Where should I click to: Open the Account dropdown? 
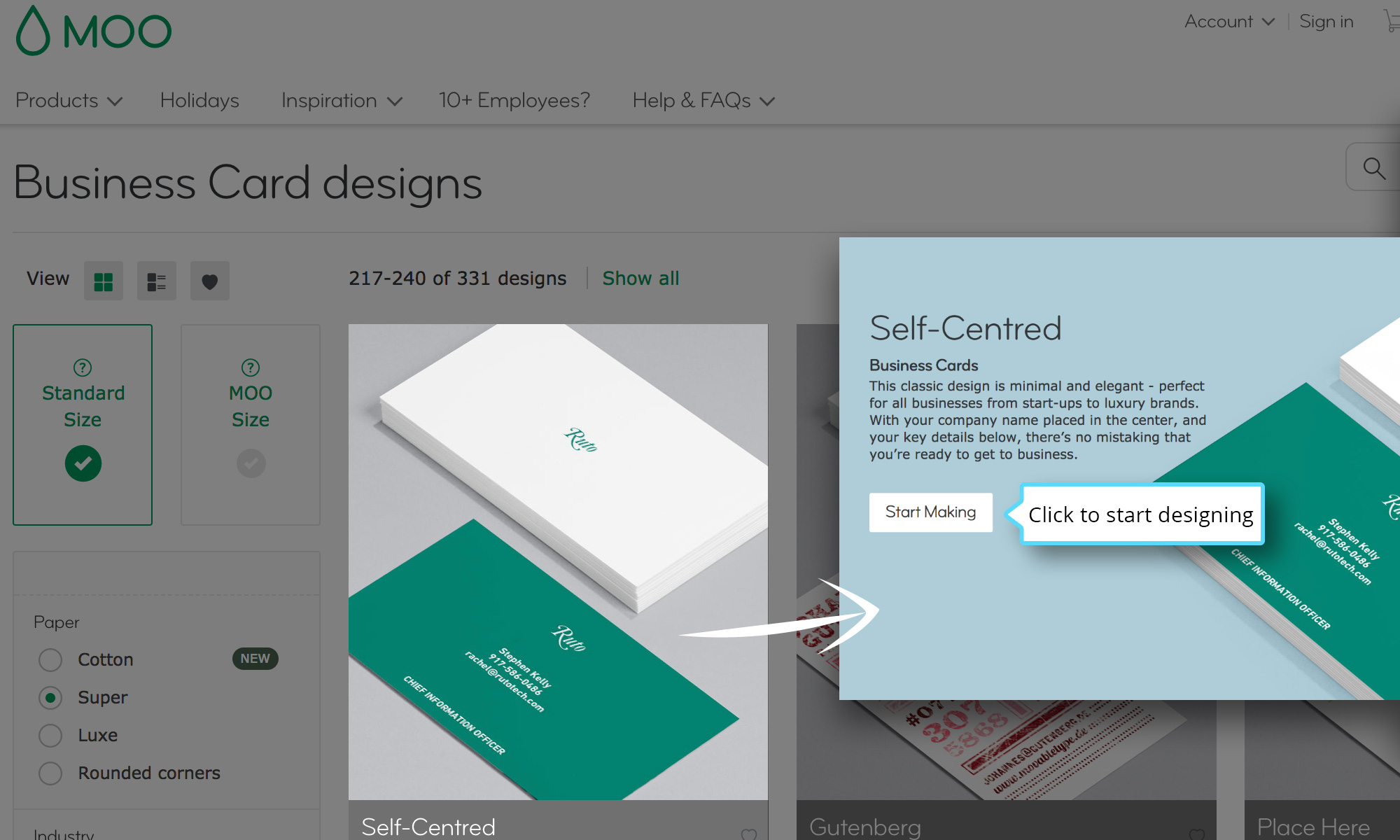coord(1229,22)
